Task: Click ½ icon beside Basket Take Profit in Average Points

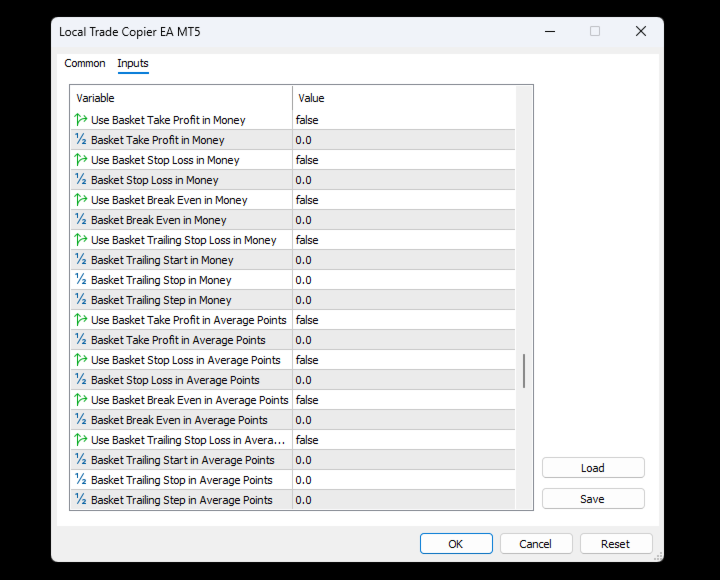Action: click(x=81, y=339)
